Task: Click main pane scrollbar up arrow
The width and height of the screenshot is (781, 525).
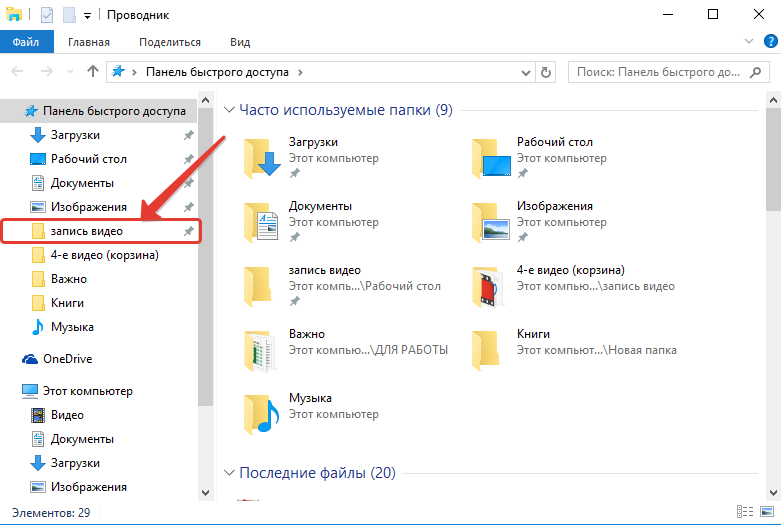Action: tap(773, 100)
